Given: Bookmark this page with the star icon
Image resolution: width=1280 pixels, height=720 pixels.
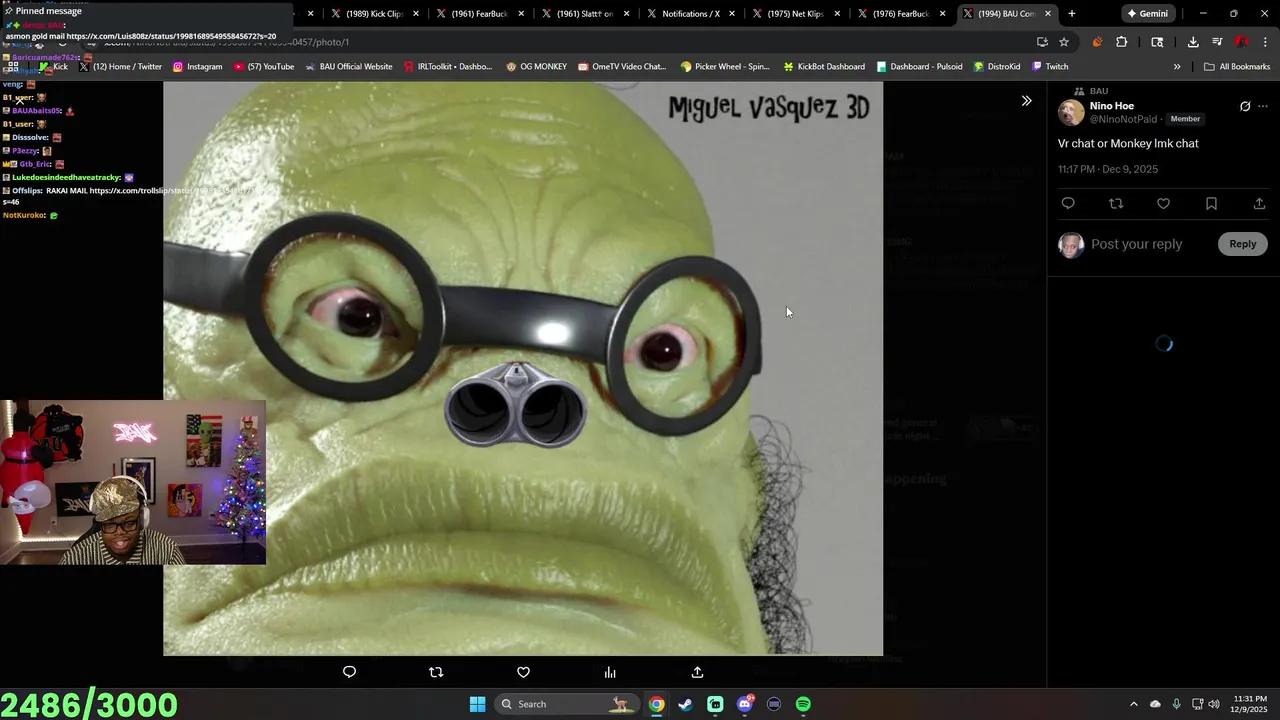Looking at the screenshot, I should click(1064, 42).
